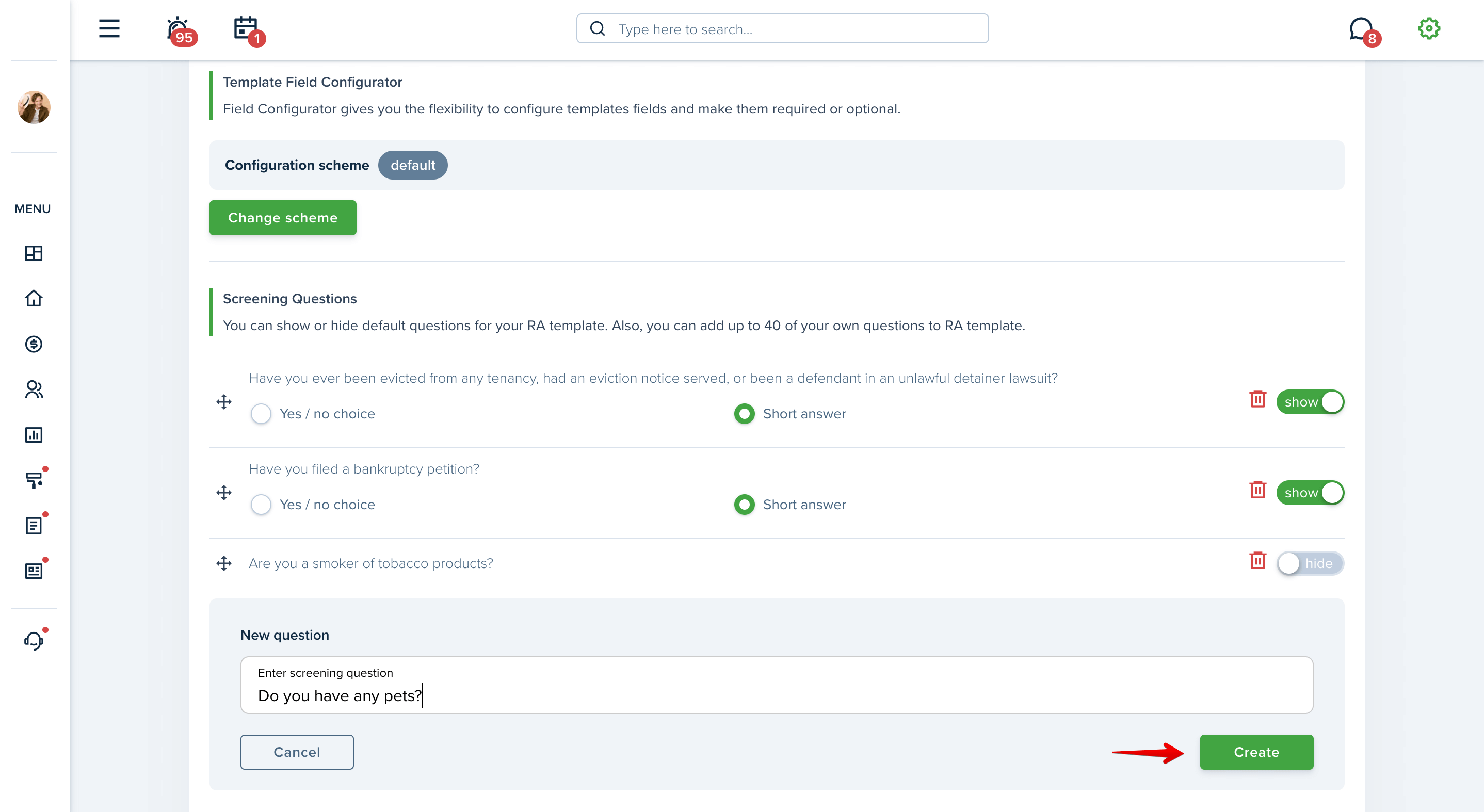Click the New question label

coord(285,635)
